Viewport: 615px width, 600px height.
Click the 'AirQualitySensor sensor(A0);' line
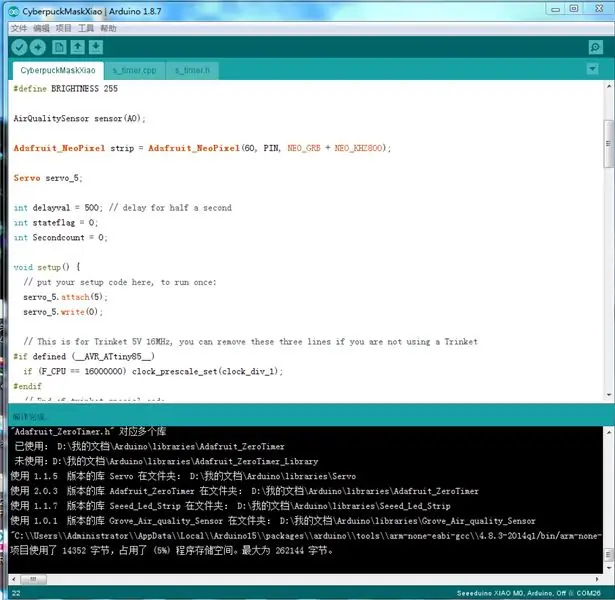click(80, 118)
